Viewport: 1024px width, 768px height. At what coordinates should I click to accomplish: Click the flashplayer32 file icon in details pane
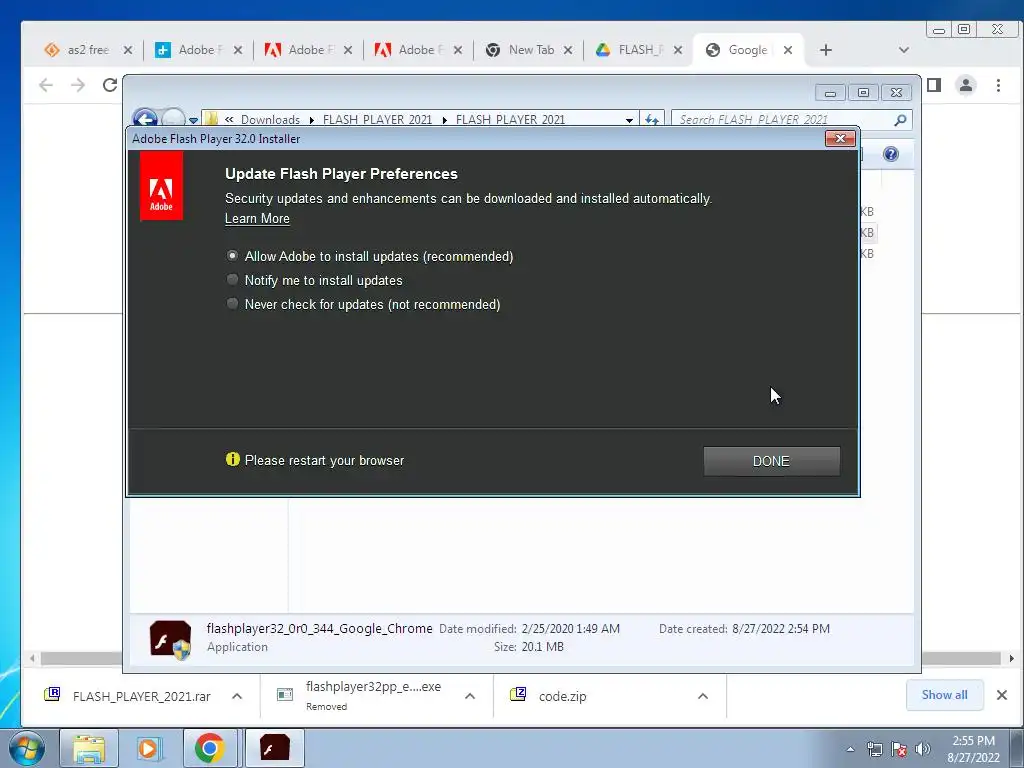(170, 639)
